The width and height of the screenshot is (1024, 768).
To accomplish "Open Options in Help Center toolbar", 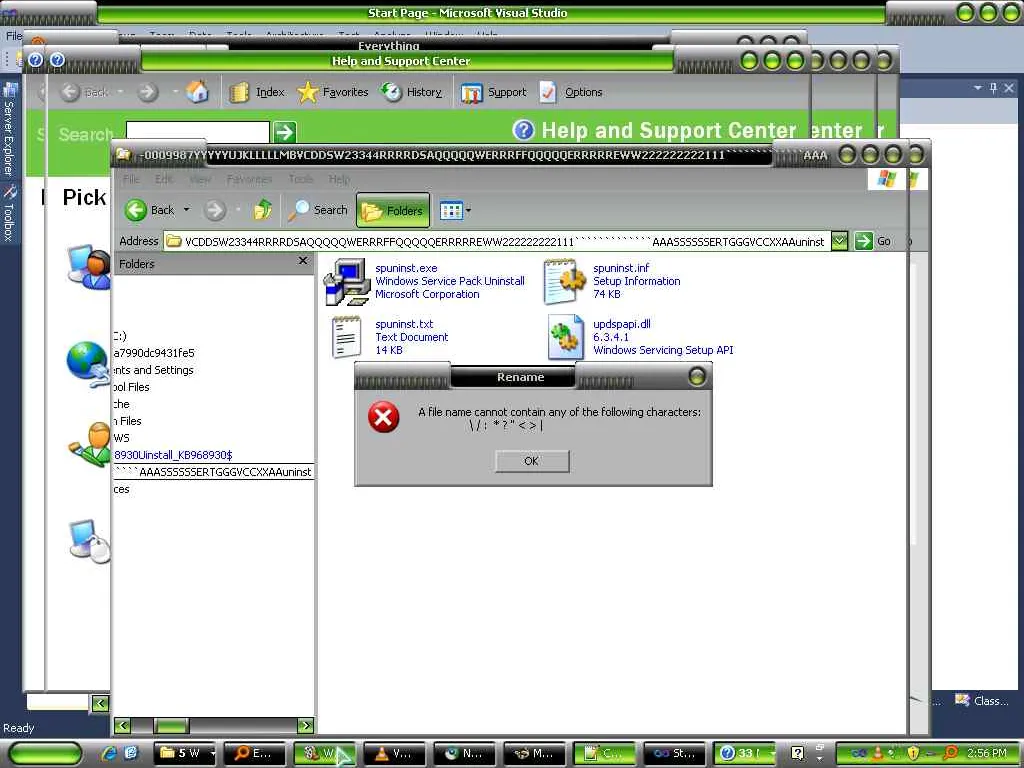I will (x=571, y=92).
